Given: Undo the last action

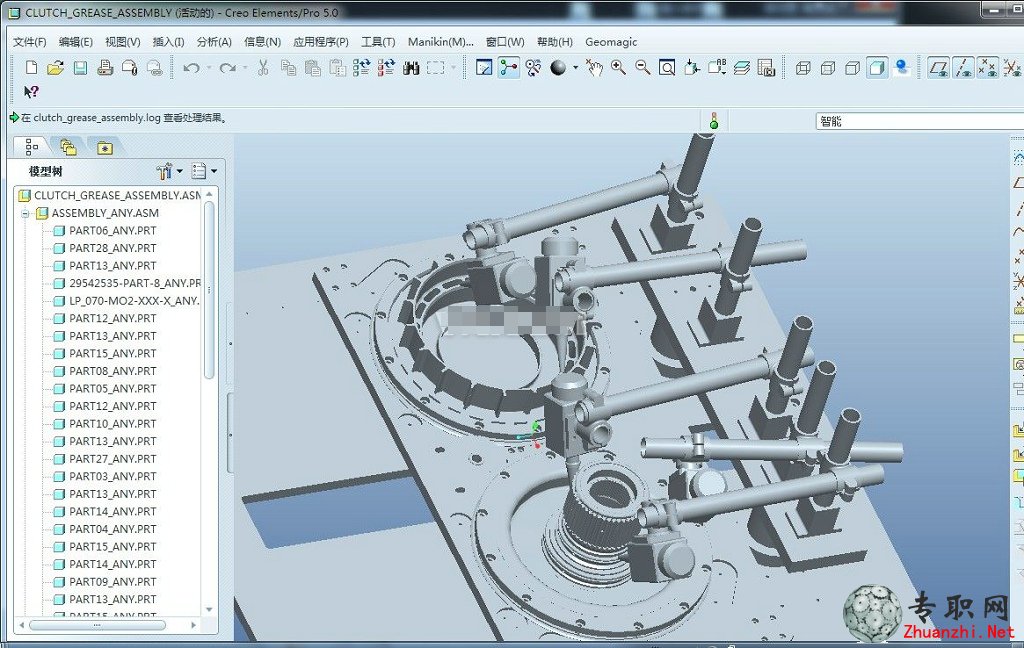Looking at the screenshot, I should pos(191,67).
